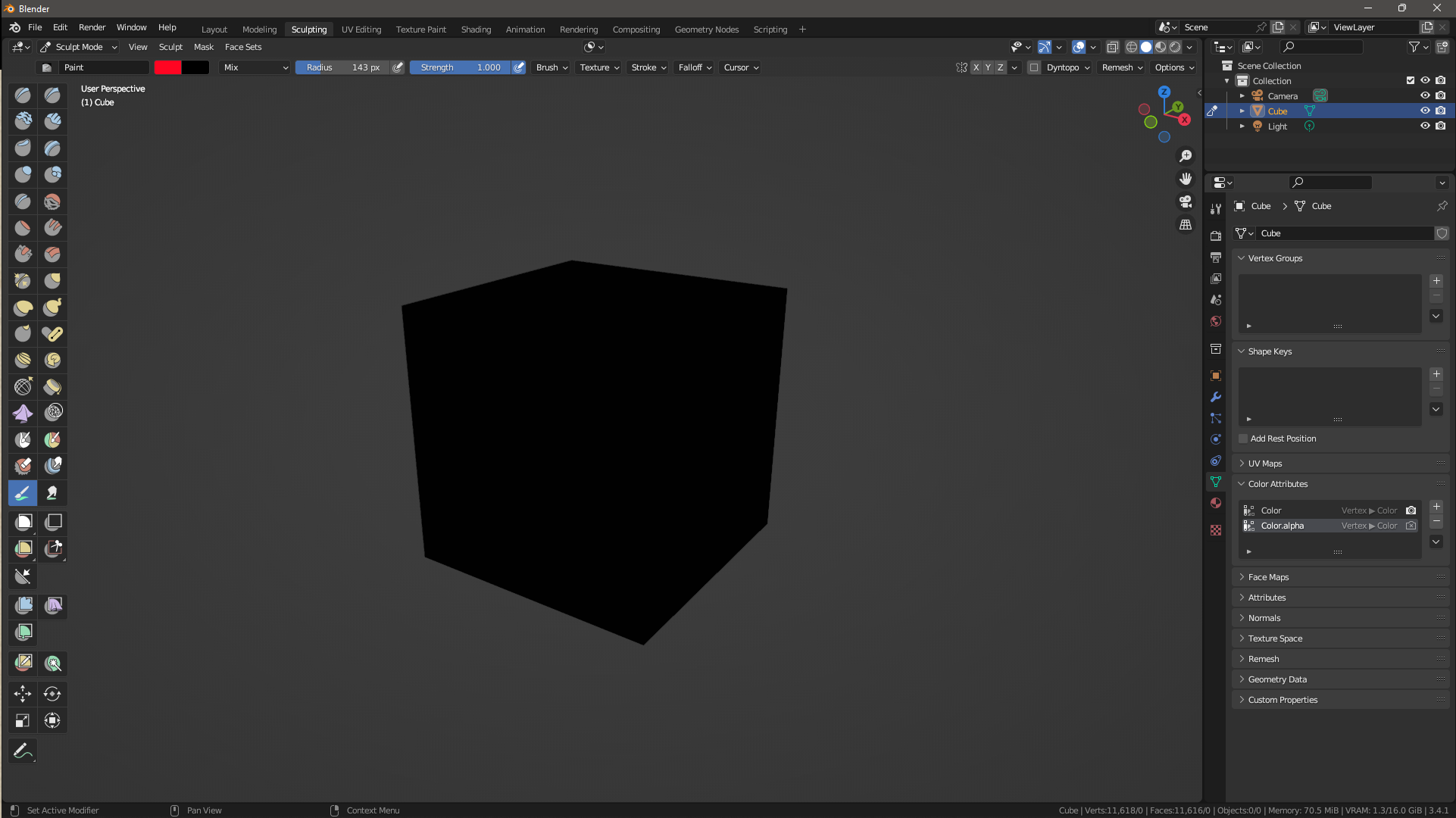Toggle the Dyntopo checkbox
Viewport: 1456px width, 818px height.
(1034, 67)
